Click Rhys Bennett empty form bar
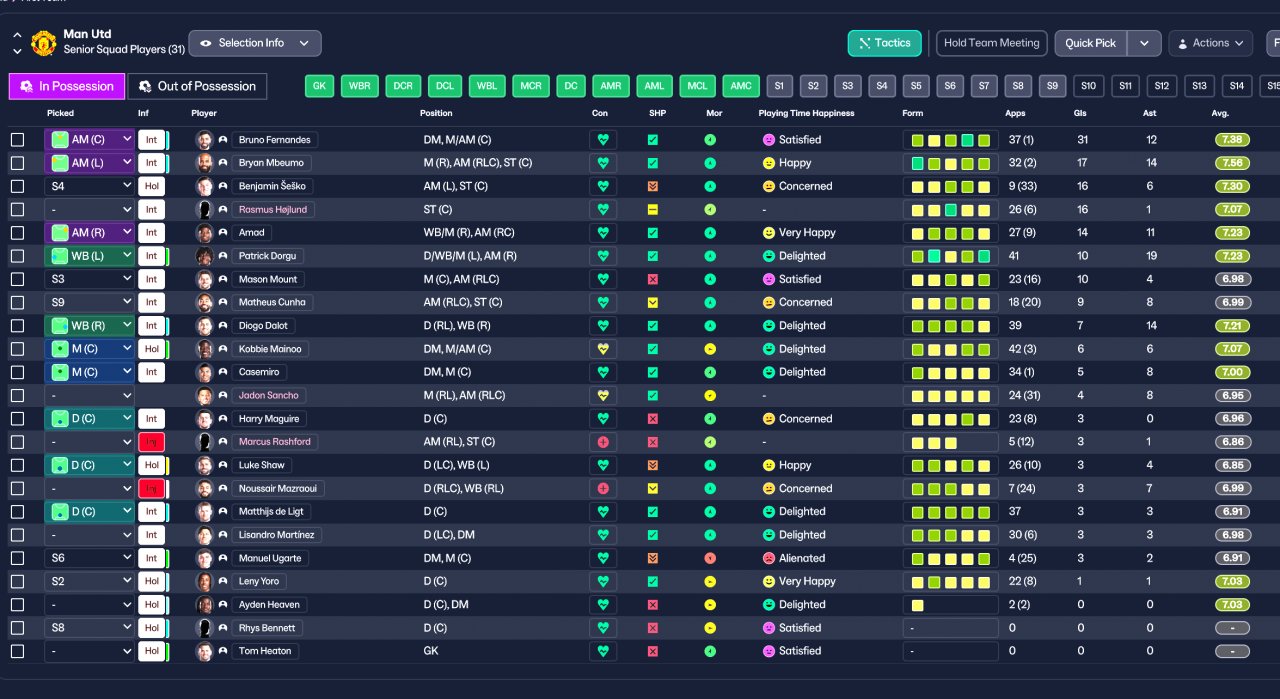1280x699 pixels. coord(950,628)
